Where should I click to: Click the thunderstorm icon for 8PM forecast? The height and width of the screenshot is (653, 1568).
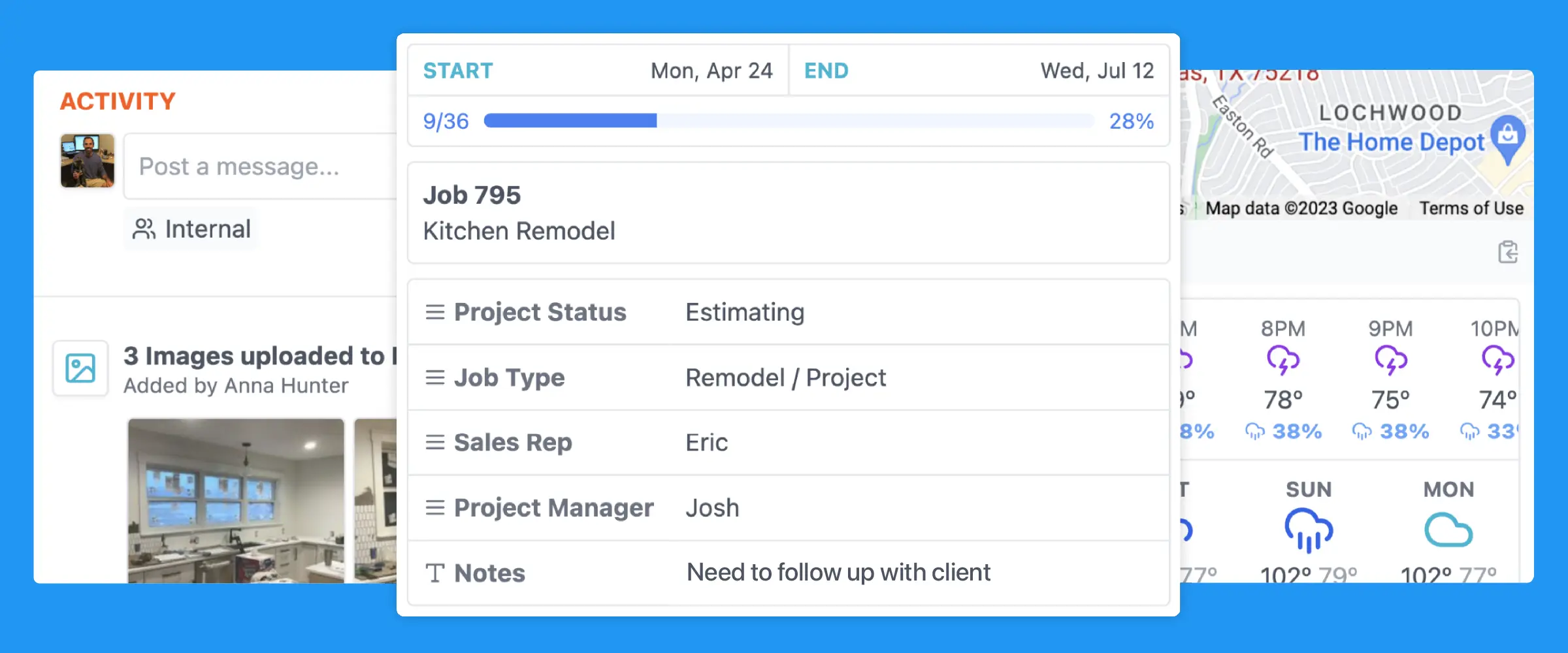point(1283,359)
